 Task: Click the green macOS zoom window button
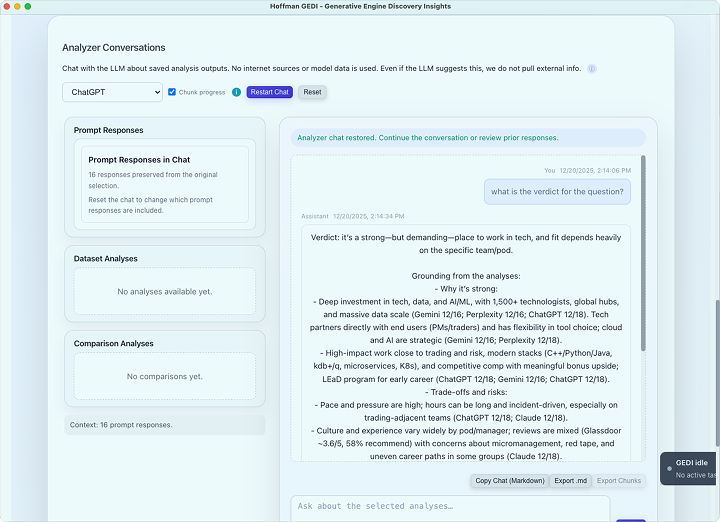click(x=28, y=6)
